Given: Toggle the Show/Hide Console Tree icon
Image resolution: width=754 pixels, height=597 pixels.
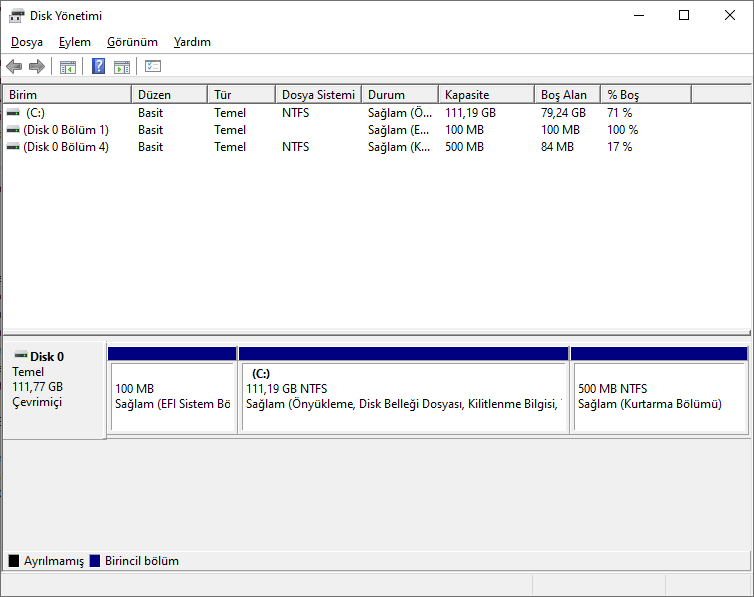Looking at the screenshot, I should click(68, 67).
